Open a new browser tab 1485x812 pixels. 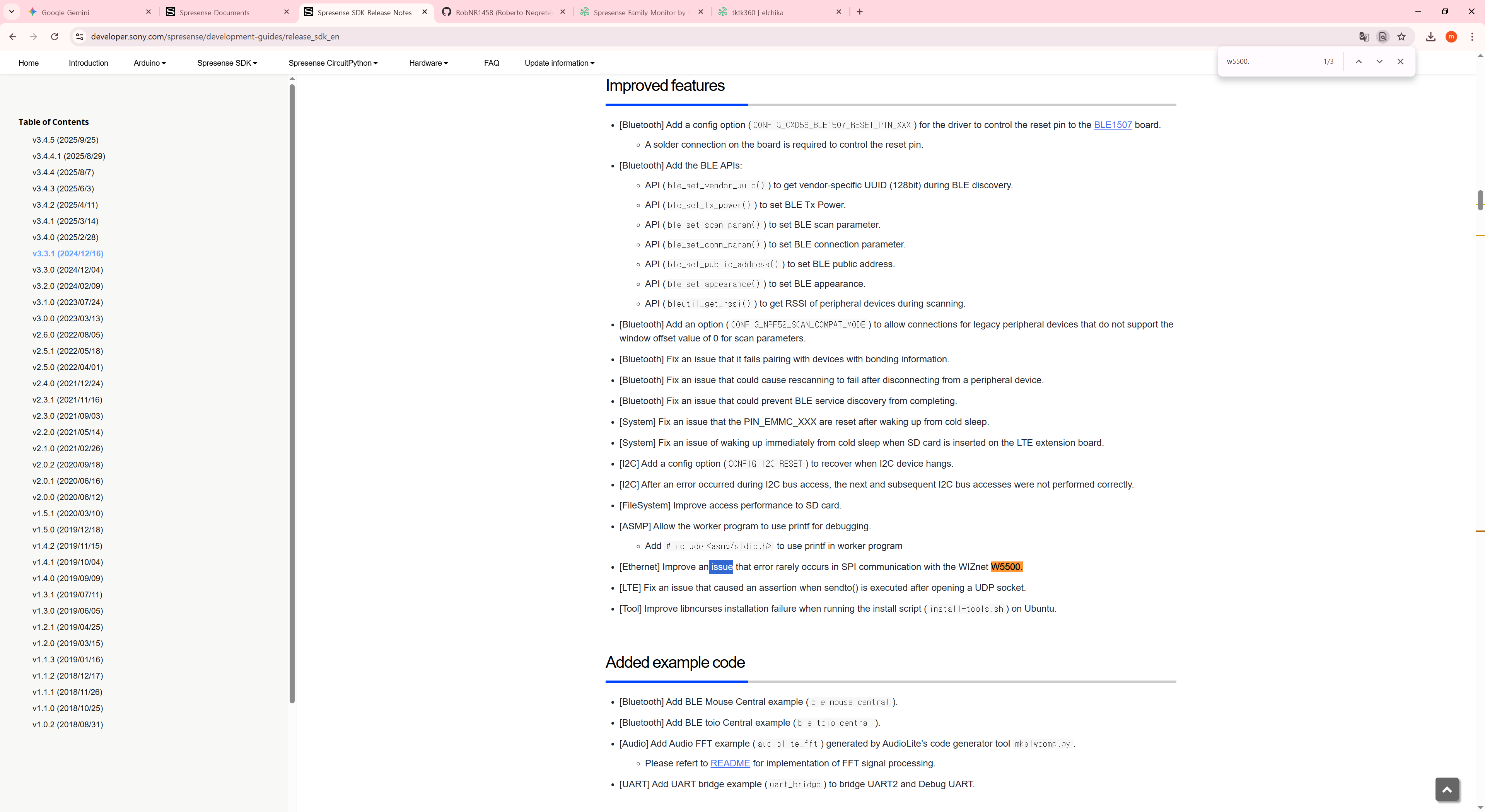[860, 12]
